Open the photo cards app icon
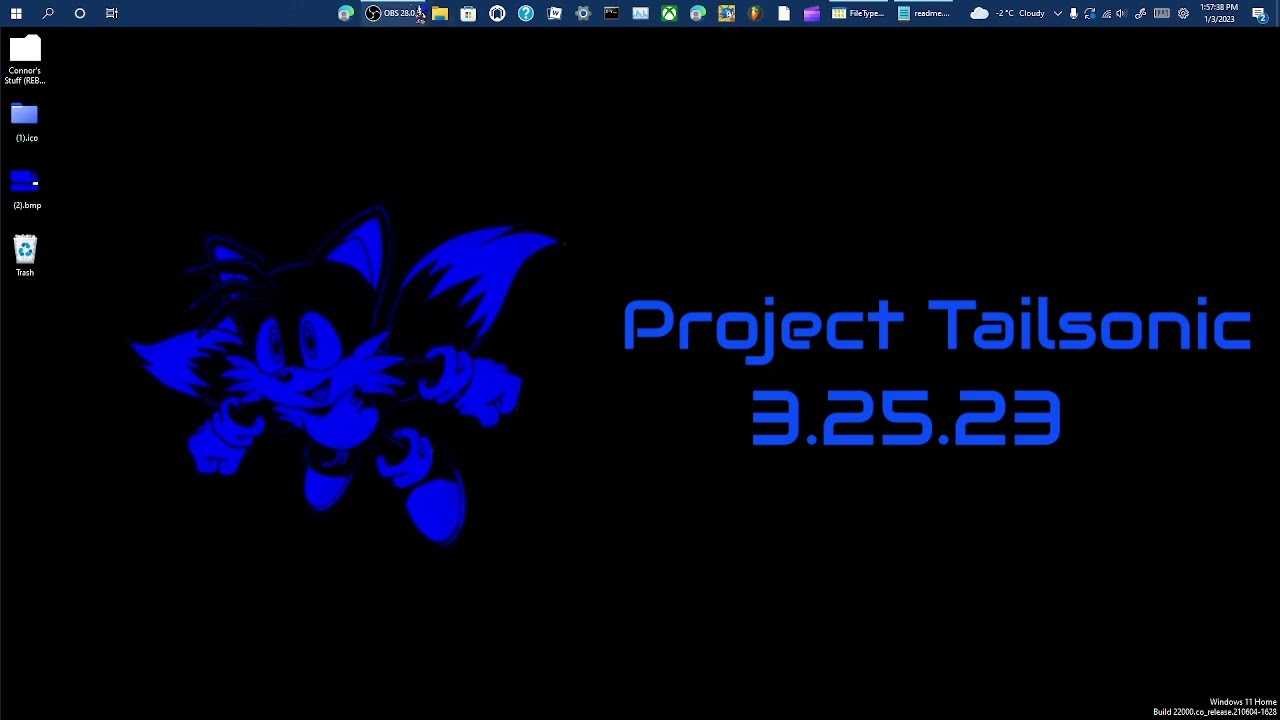1280x720 pixels. click(x=554, y=13)
